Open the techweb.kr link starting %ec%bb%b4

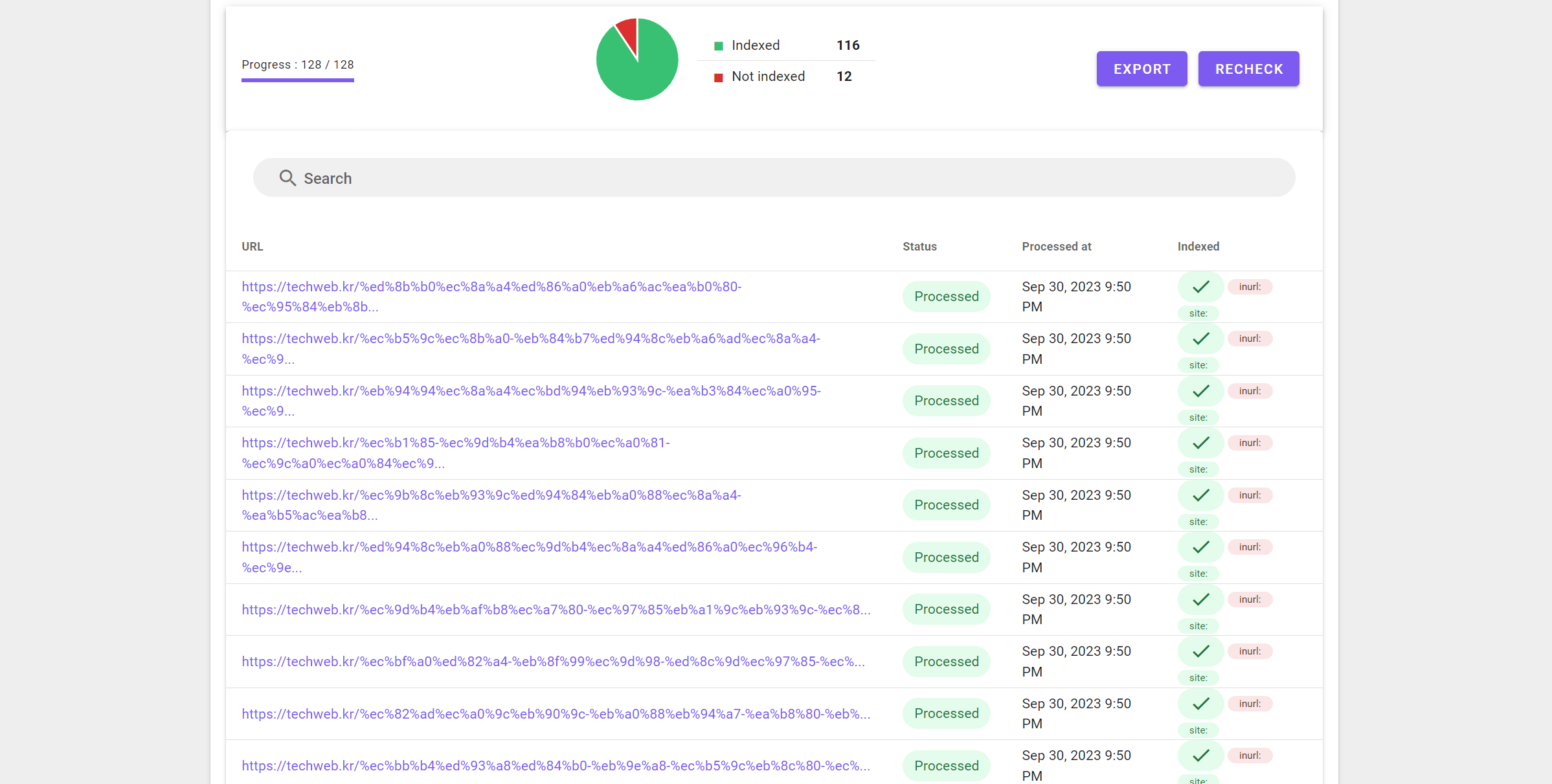(x=556, y=765)
